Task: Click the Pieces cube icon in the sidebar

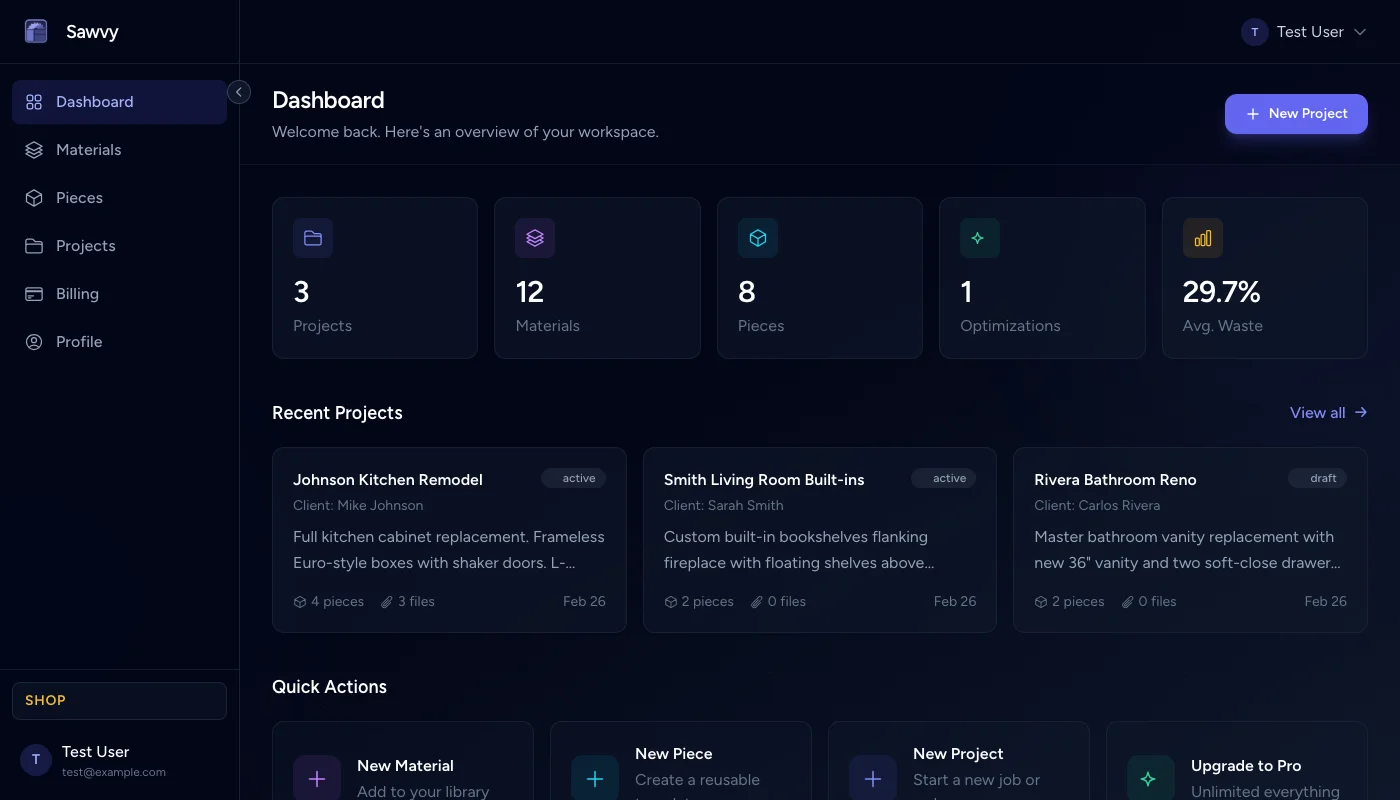Action: 32,197
